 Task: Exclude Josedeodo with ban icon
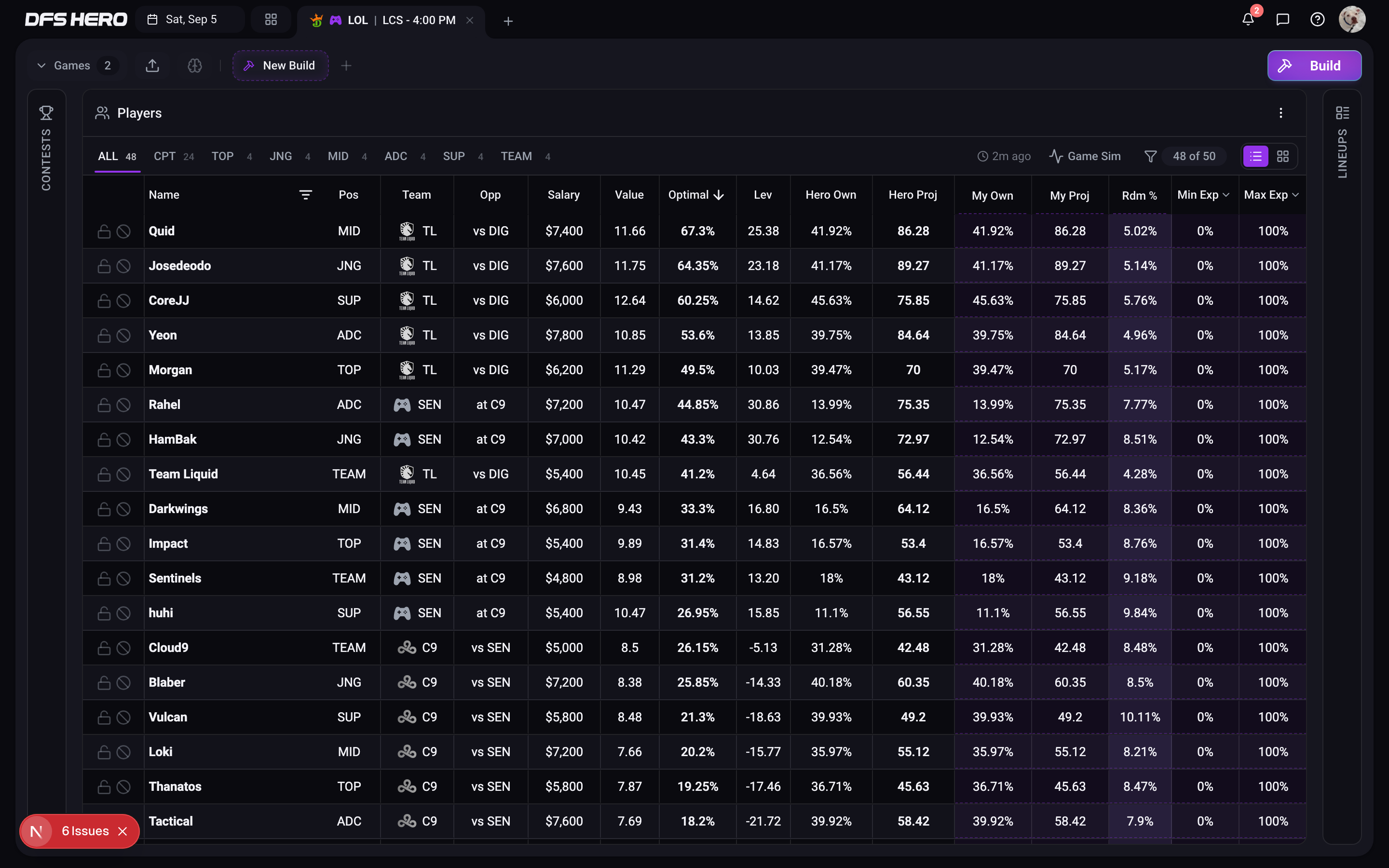[123, 266]
